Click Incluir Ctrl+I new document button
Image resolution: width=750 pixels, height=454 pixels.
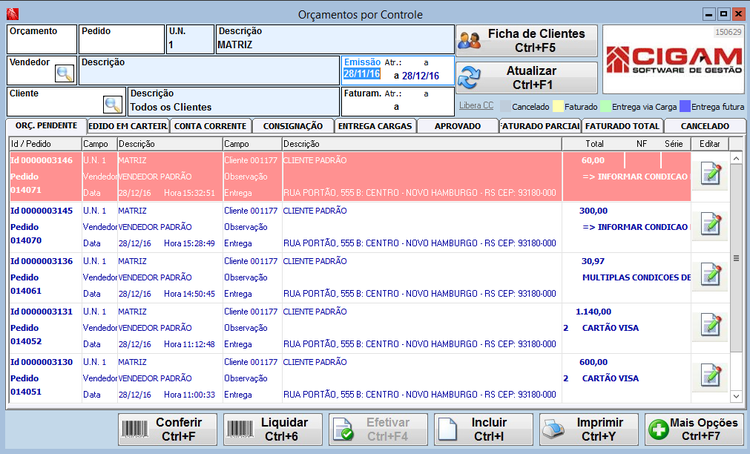[x=484, y=430]
